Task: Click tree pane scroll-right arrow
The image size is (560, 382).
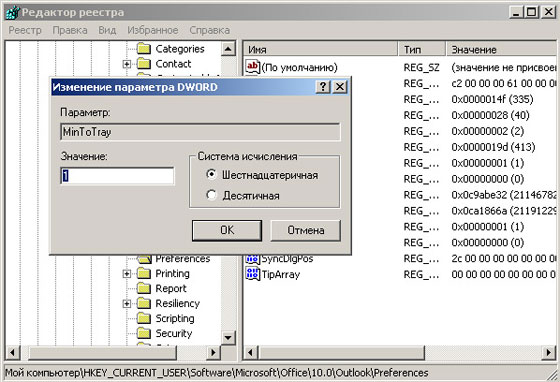Action: (x=214, y=353)
